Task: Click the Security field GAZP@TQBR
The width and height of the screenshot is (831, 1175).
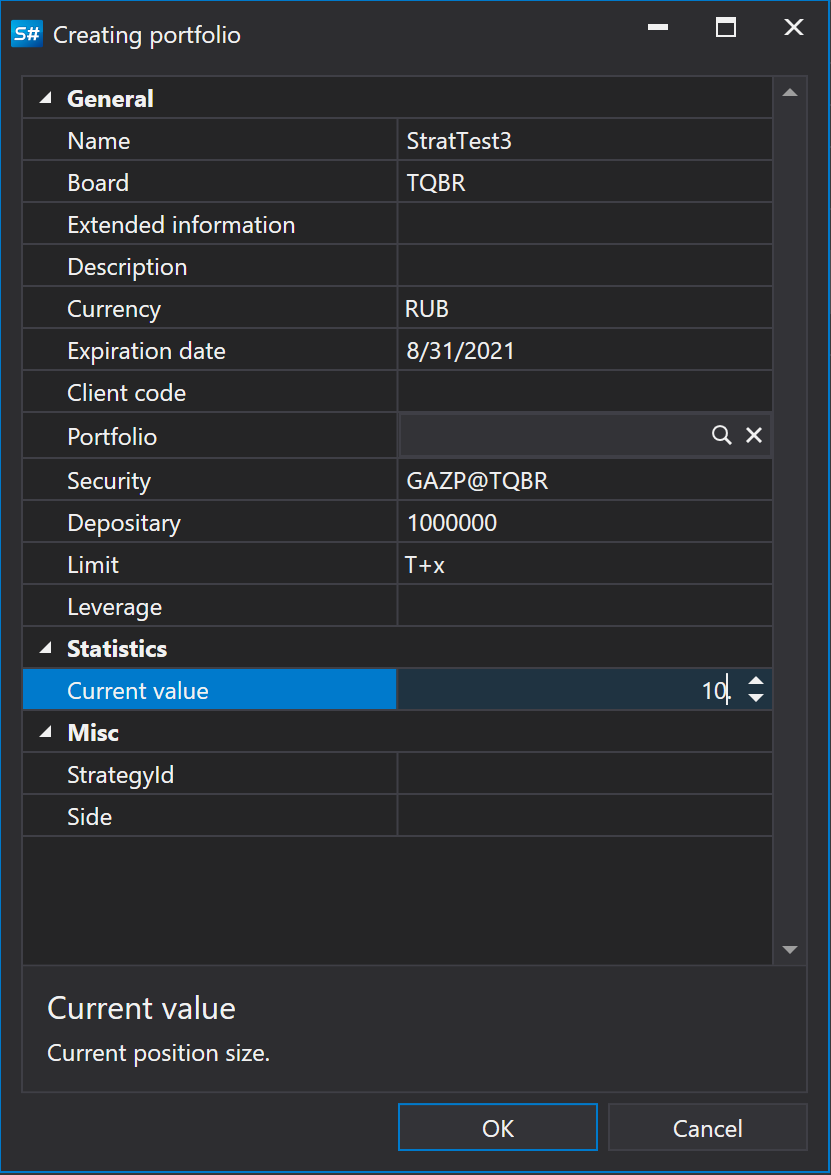Action: [584, 481]
